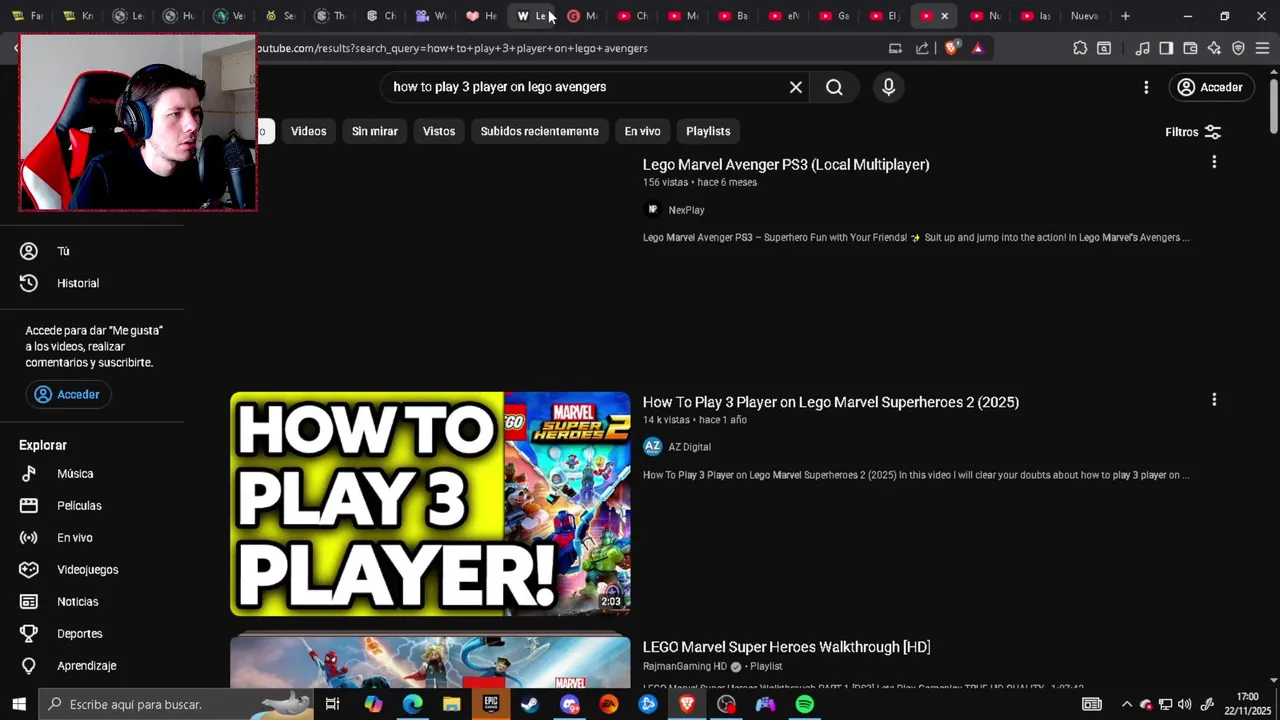Screen dimensions: 1280x720
Task: Open Spotify from the taskbar
Action: pyautogui.click(x=805, y=704)
